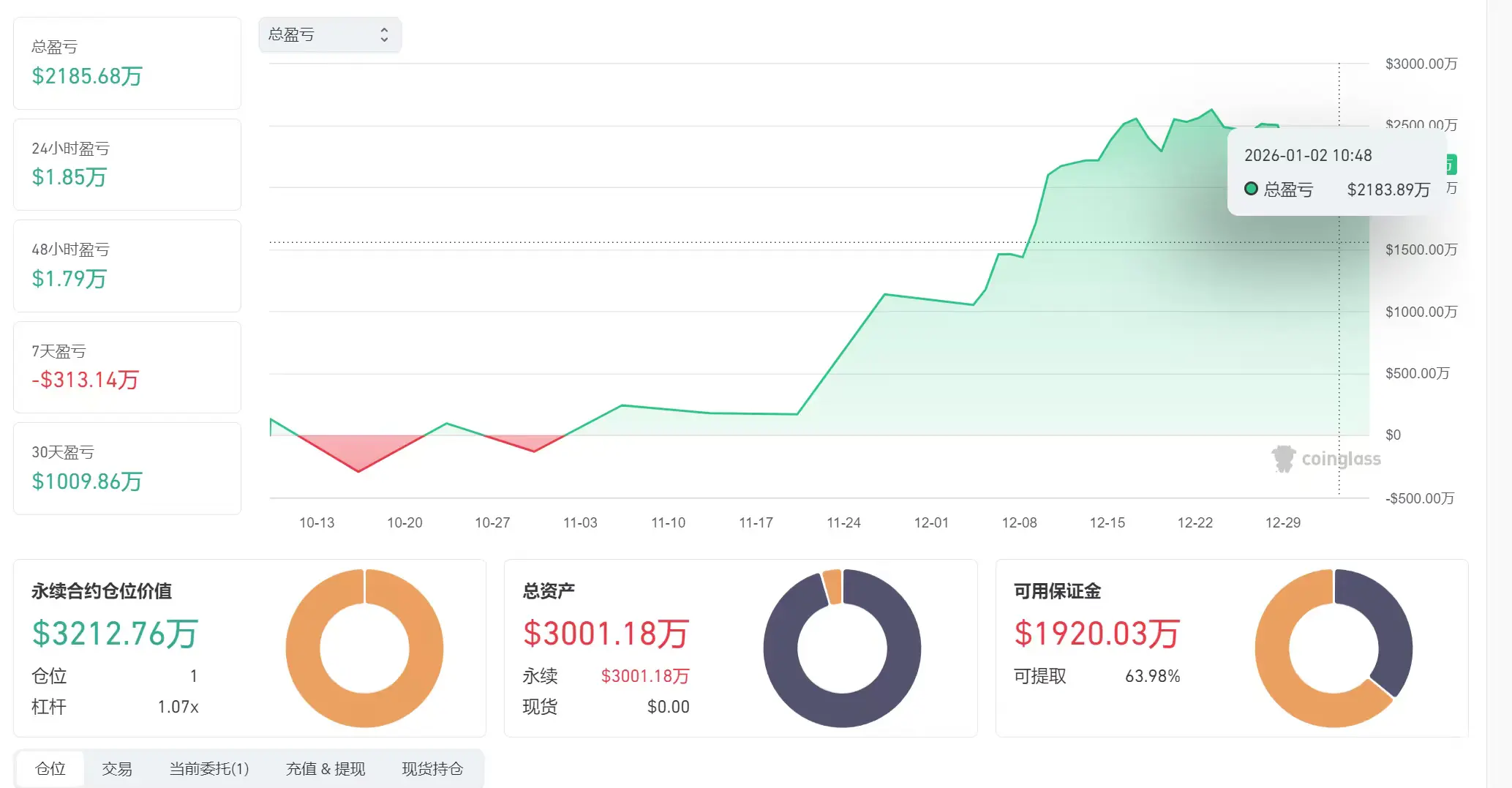Click the 11-24 date on the x-axis

(x=843, y=522)
